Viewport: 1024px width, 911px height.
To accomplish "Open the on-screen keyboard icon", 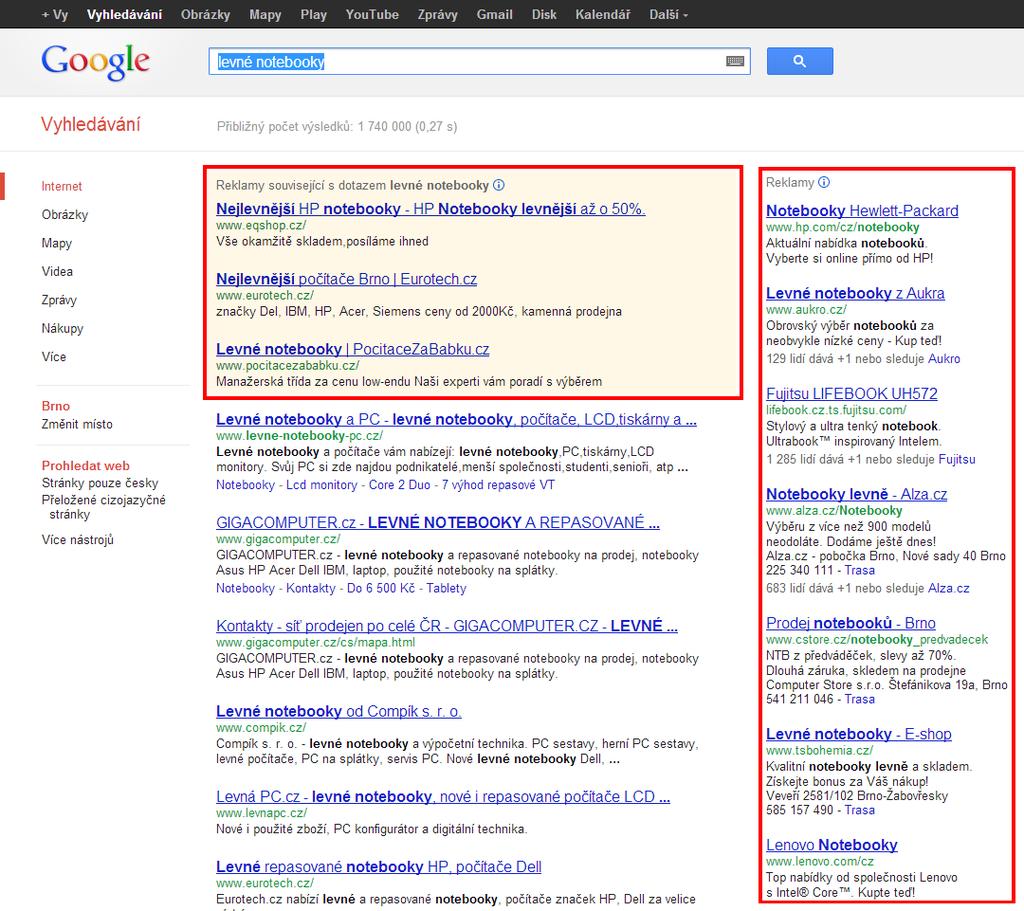I will 735,61.
